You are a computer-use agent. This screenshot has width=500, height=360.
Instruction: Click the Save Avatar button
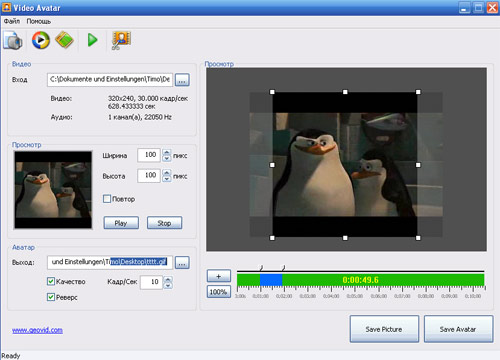click(458, 329)
